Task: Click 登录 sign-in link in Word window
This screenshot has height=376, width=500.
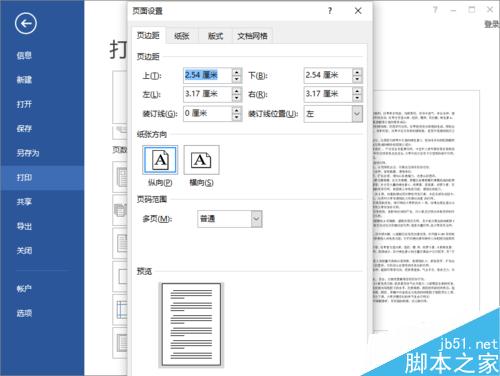Action: [x=492, y=24]
